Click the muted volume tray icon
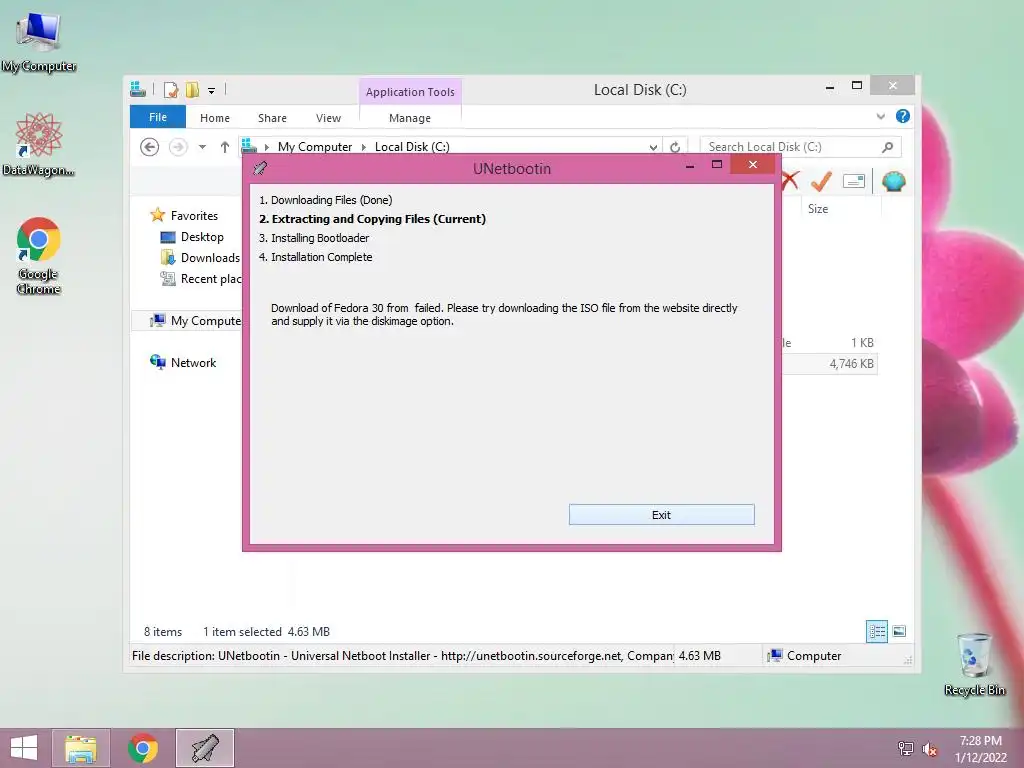Viewport: 1024px width, 768px height. pos(929,748)
